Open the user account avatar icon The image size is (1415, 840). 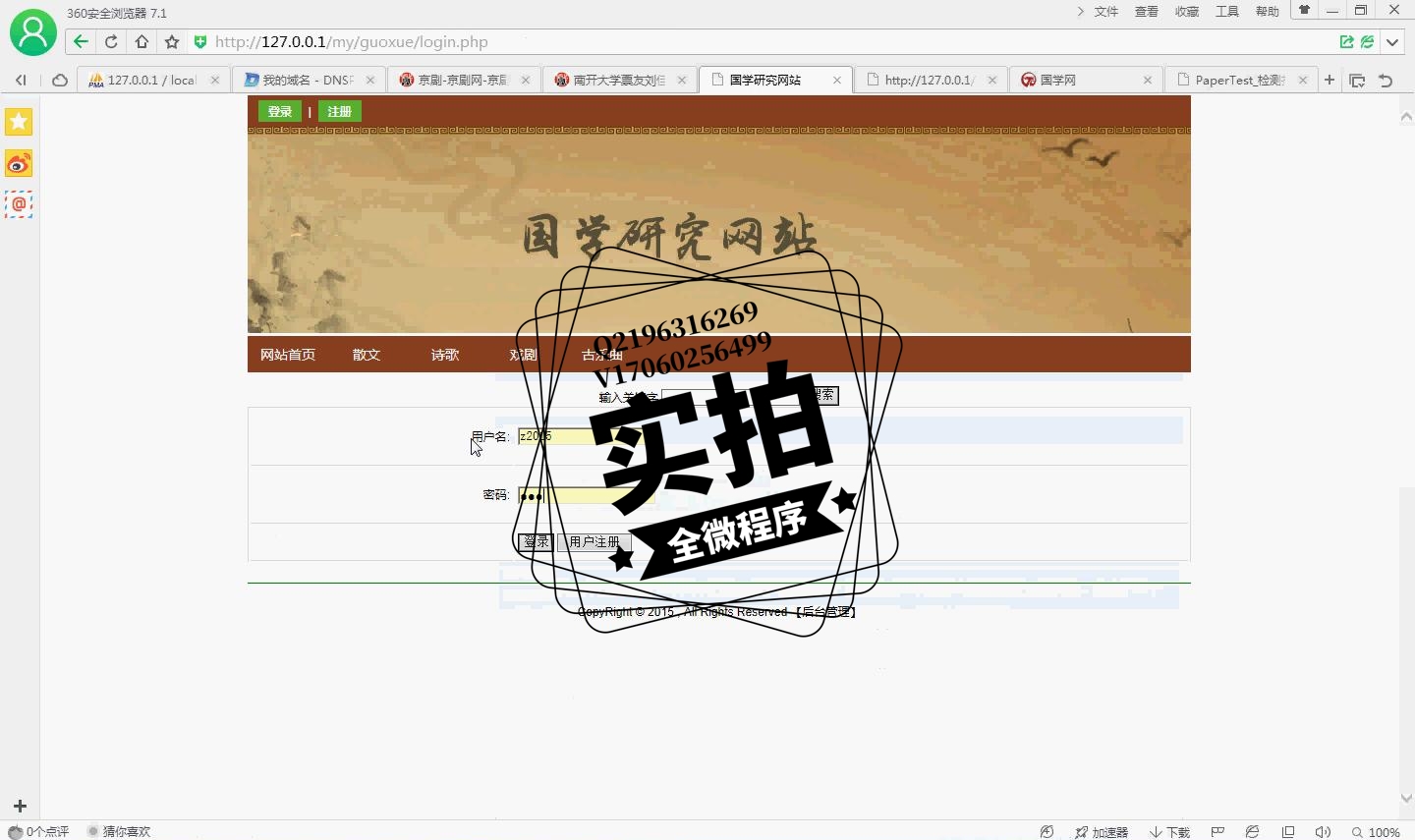tap(33, 32)
